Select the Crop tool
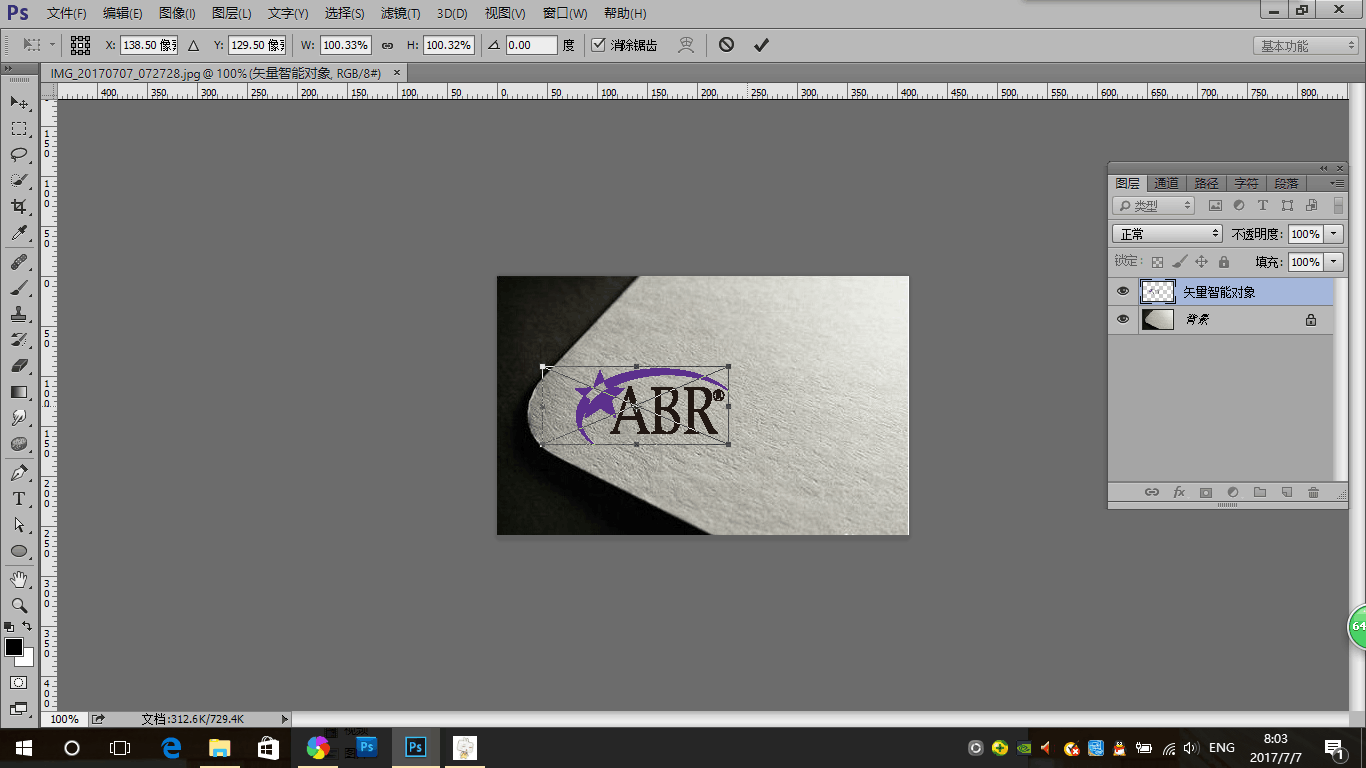1366x768 pixels. point(19,206)
